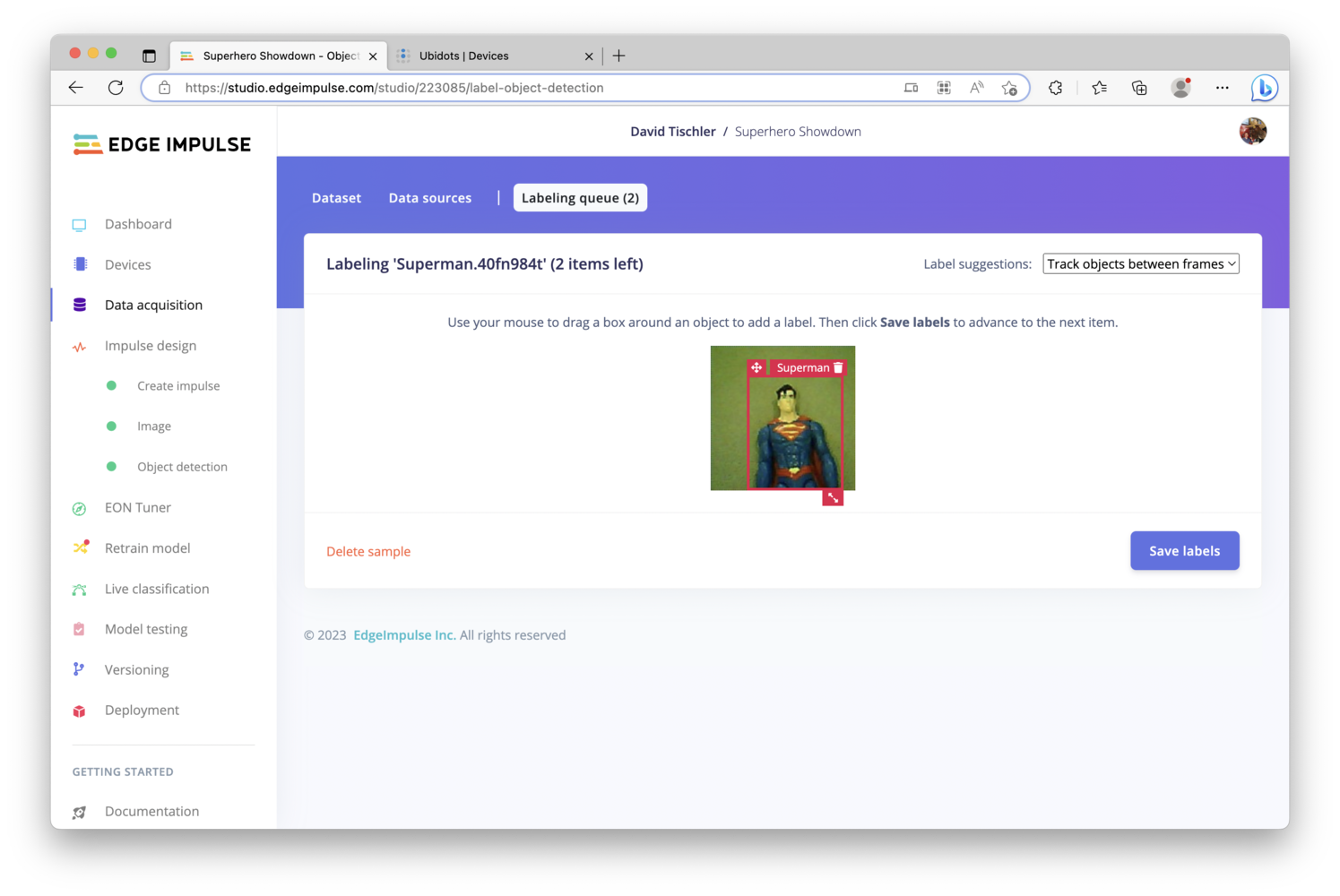Reload the page with the refresh icon

(x=116, y=88)
